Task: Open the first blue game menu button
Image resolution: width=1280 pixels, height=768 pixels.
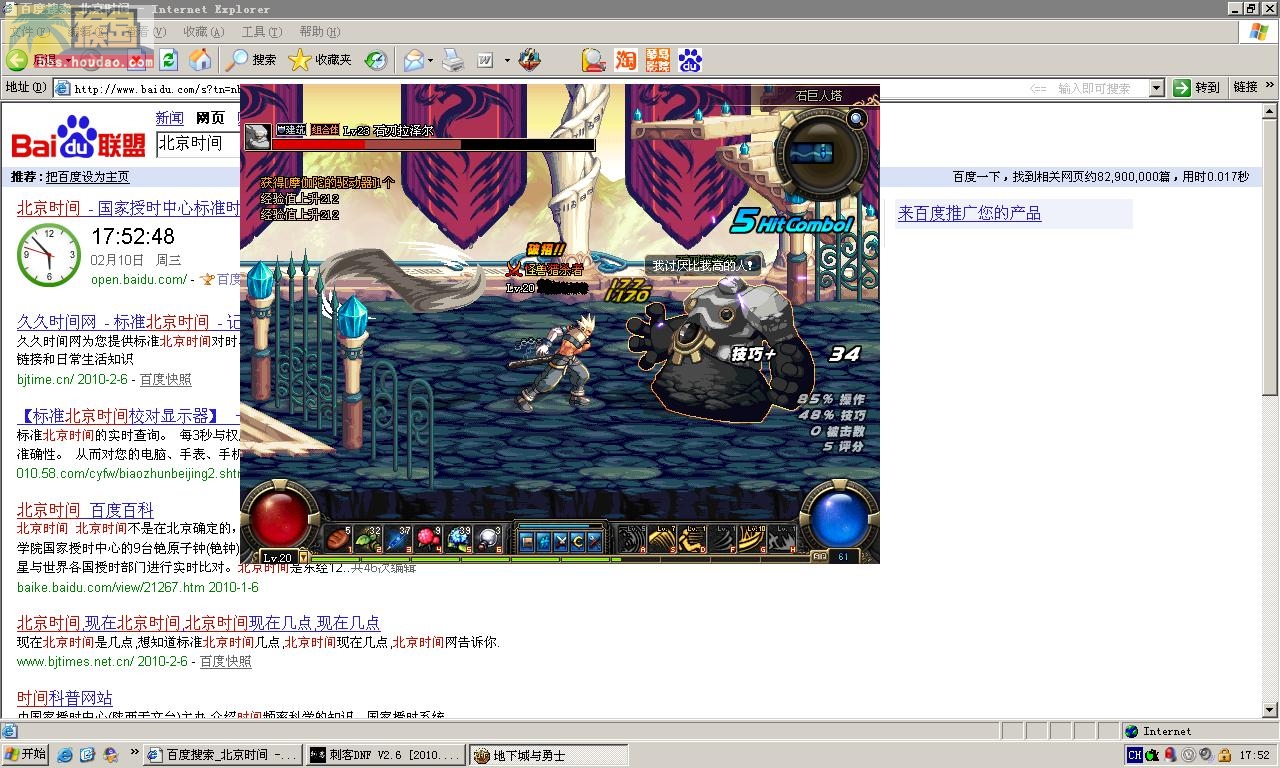Action: pos(527,541)
